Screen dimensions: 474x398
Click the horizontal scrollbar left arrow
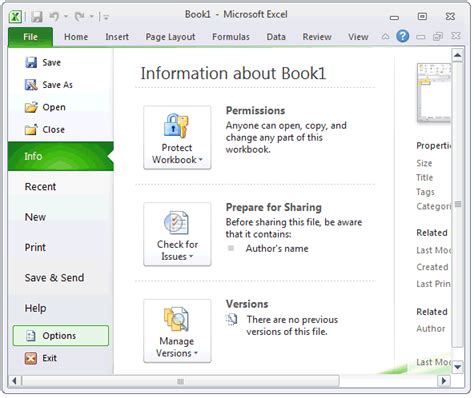14,381
